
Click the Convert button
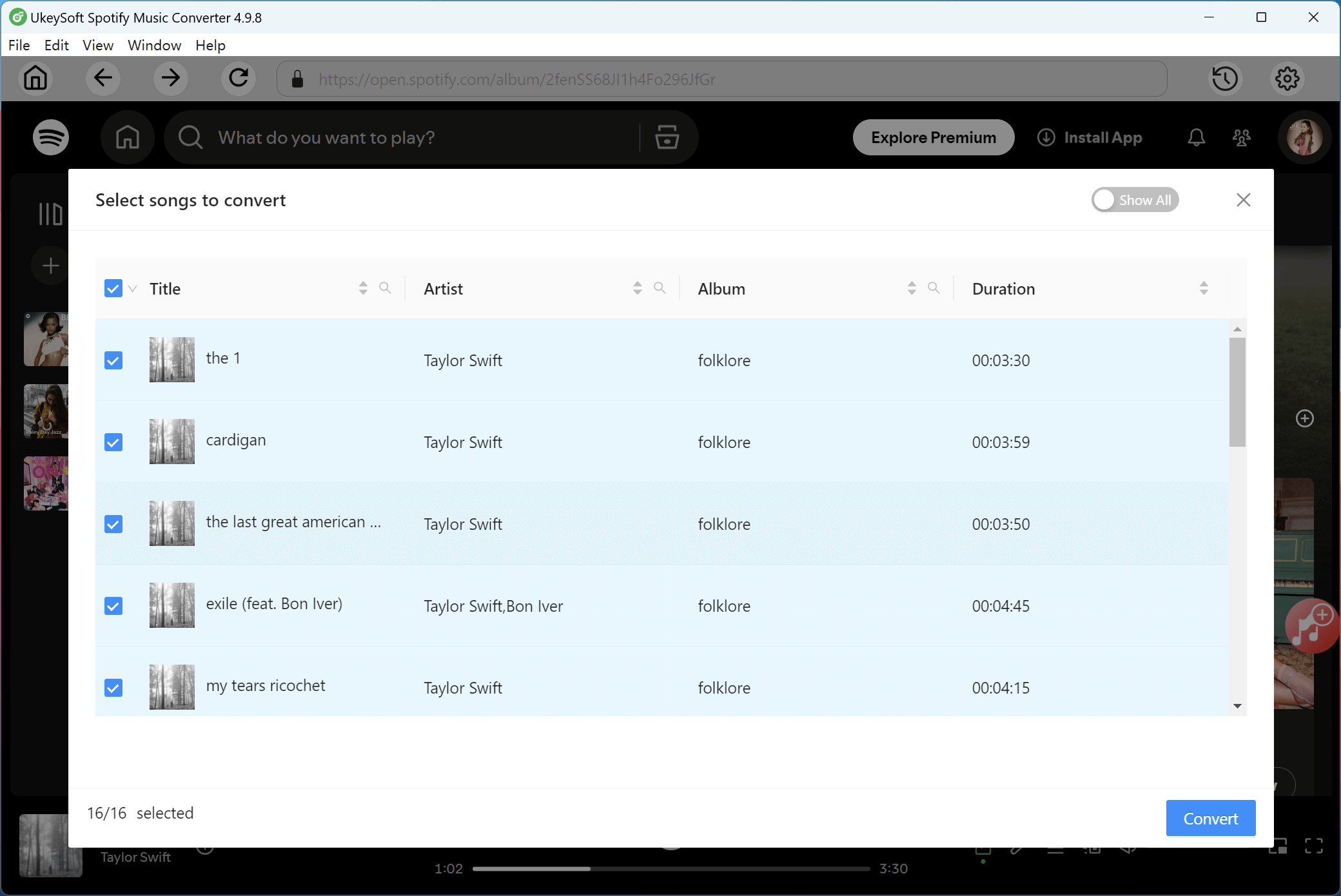click(x=1210, y=818)
